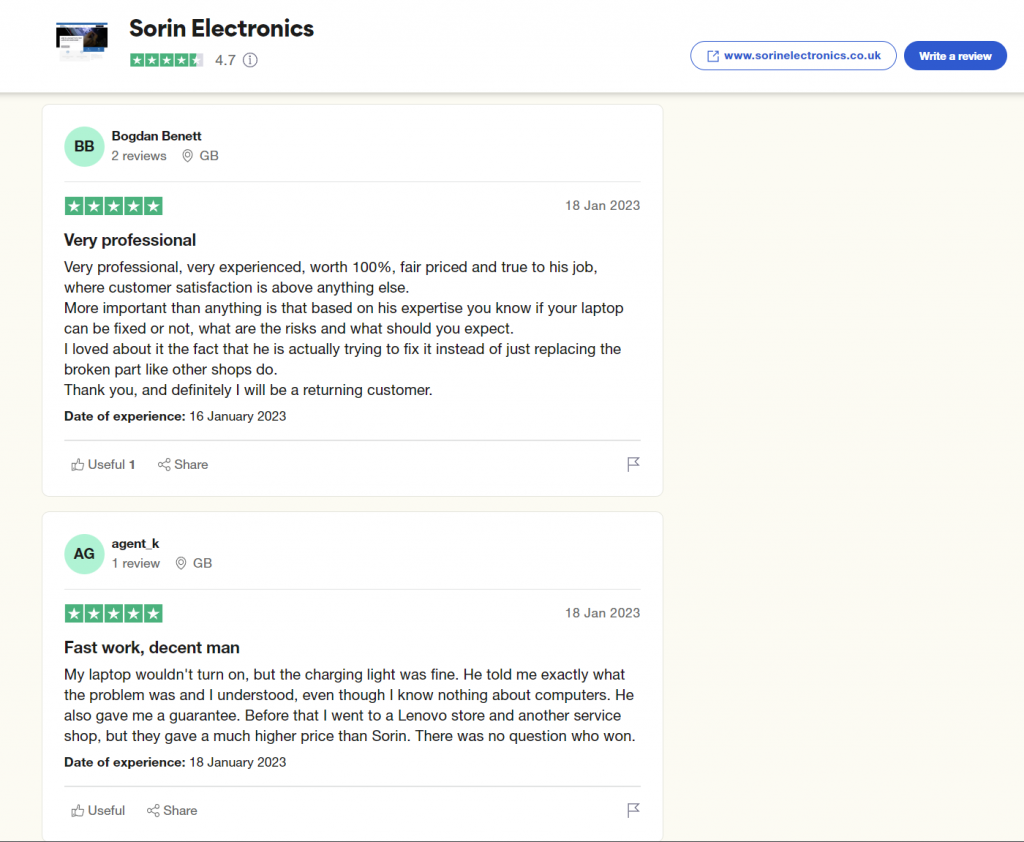Screen dimensions: 1024x842
Task: Open the Very professional review title
Action: 130,240
